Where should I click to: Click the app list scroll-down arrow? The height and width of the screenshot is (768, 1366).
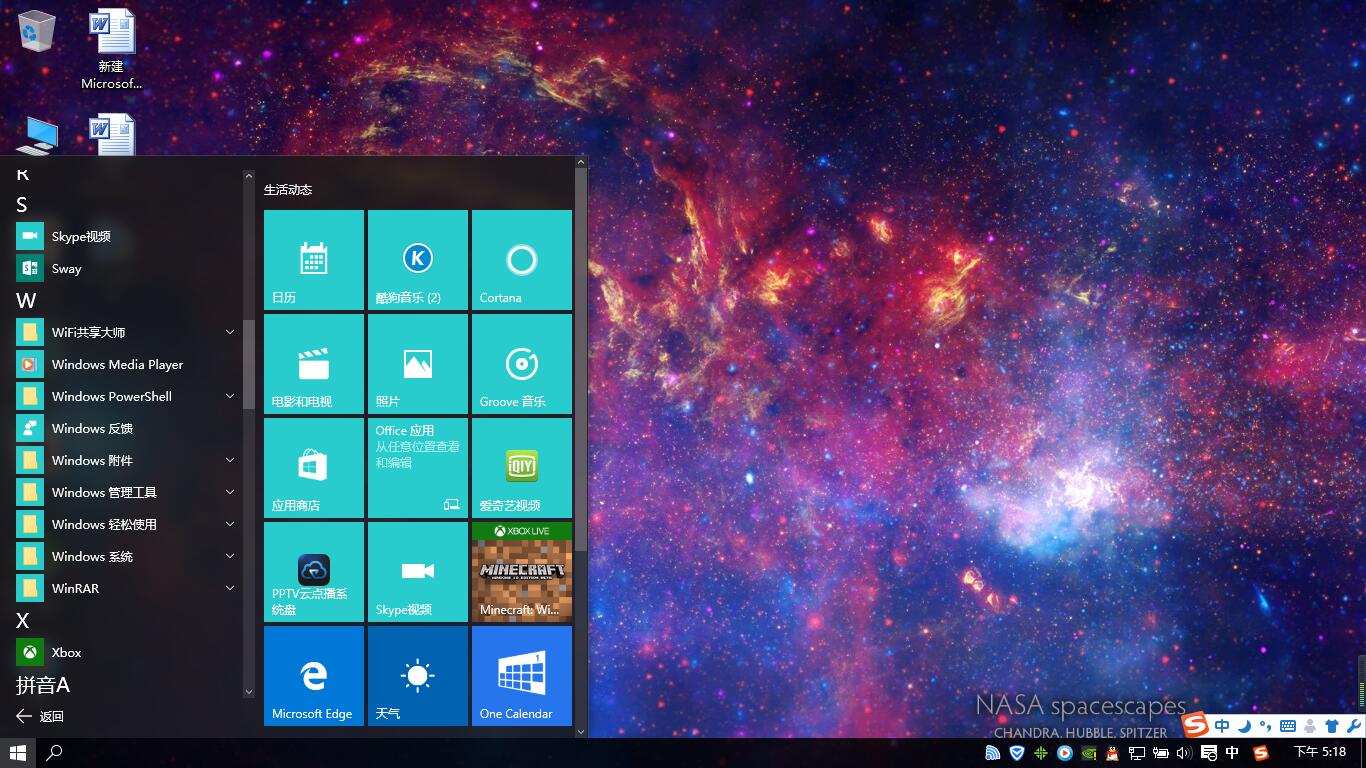click(x=249, y=691)
